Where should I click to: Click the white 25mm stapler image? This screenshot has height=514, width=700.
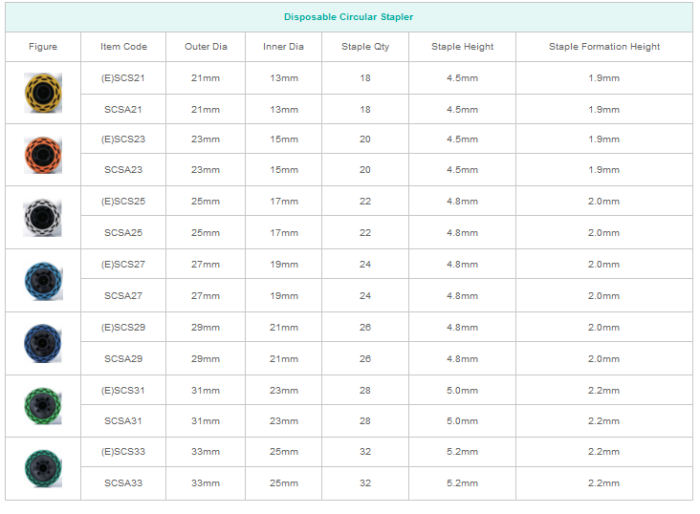coord(43,217)
